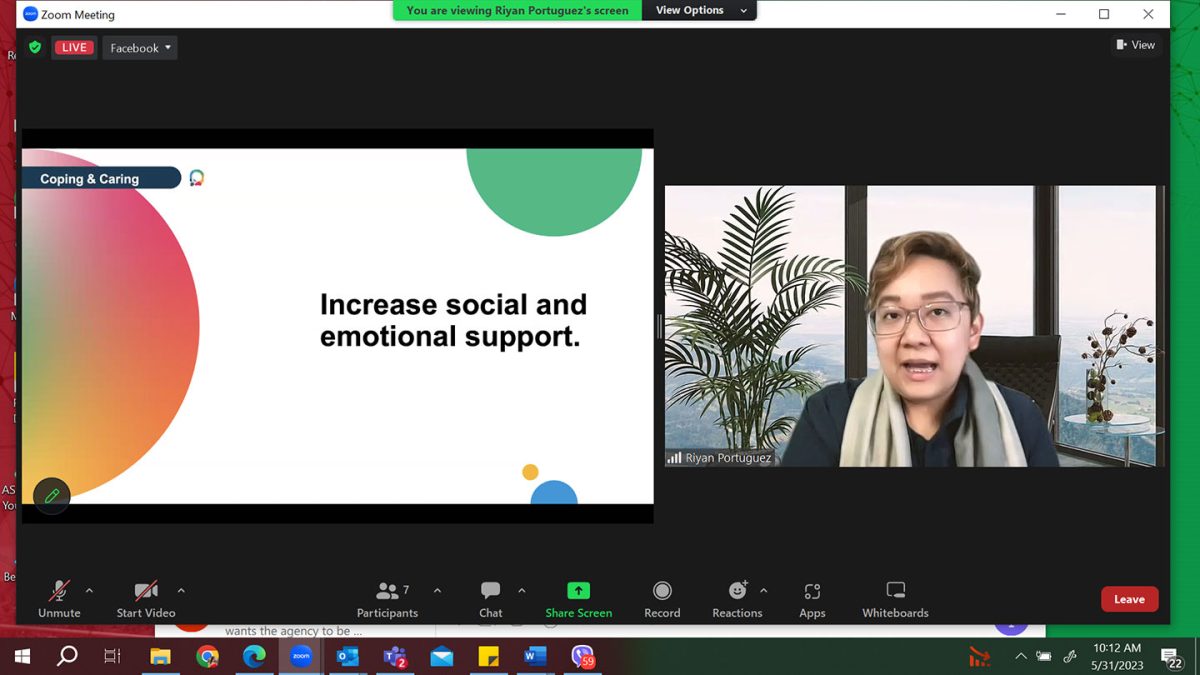Open Whiteboards
This screenshot has width=1200, height=675.
pyautogui.click(x=895, y=599)
